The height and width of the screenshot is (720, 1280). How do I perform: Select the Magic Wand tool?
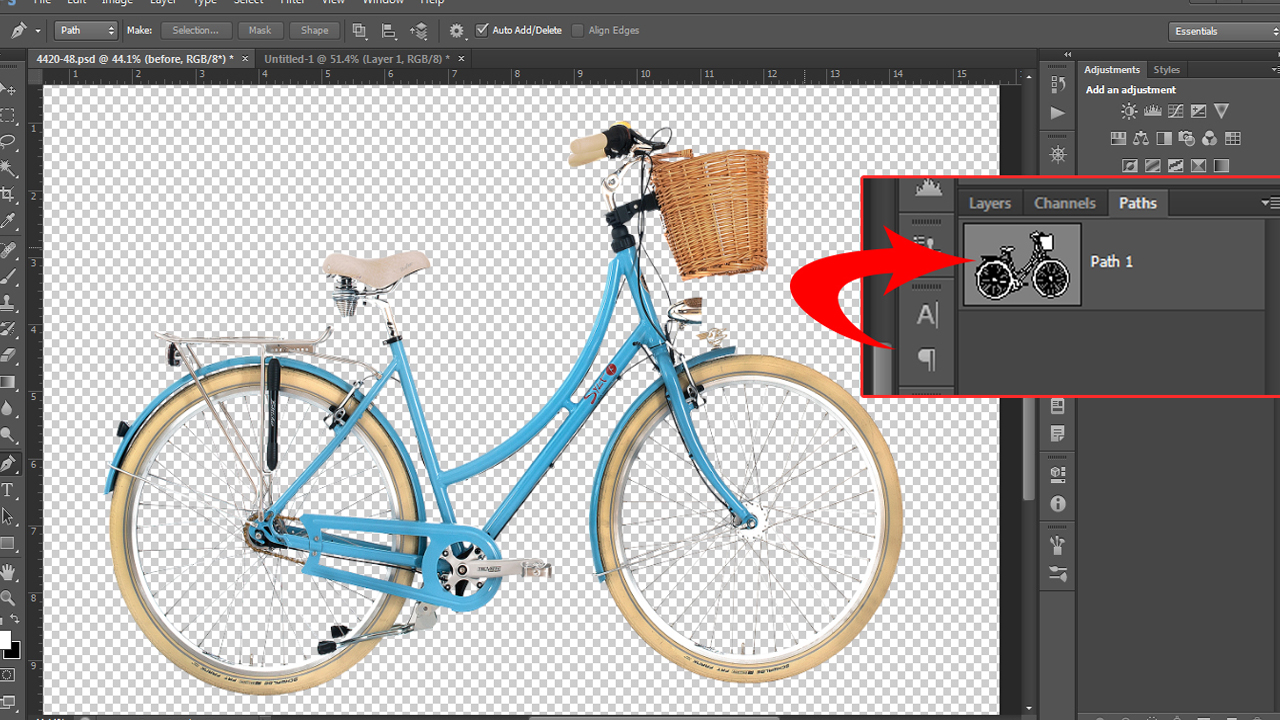tap(8, 168)
